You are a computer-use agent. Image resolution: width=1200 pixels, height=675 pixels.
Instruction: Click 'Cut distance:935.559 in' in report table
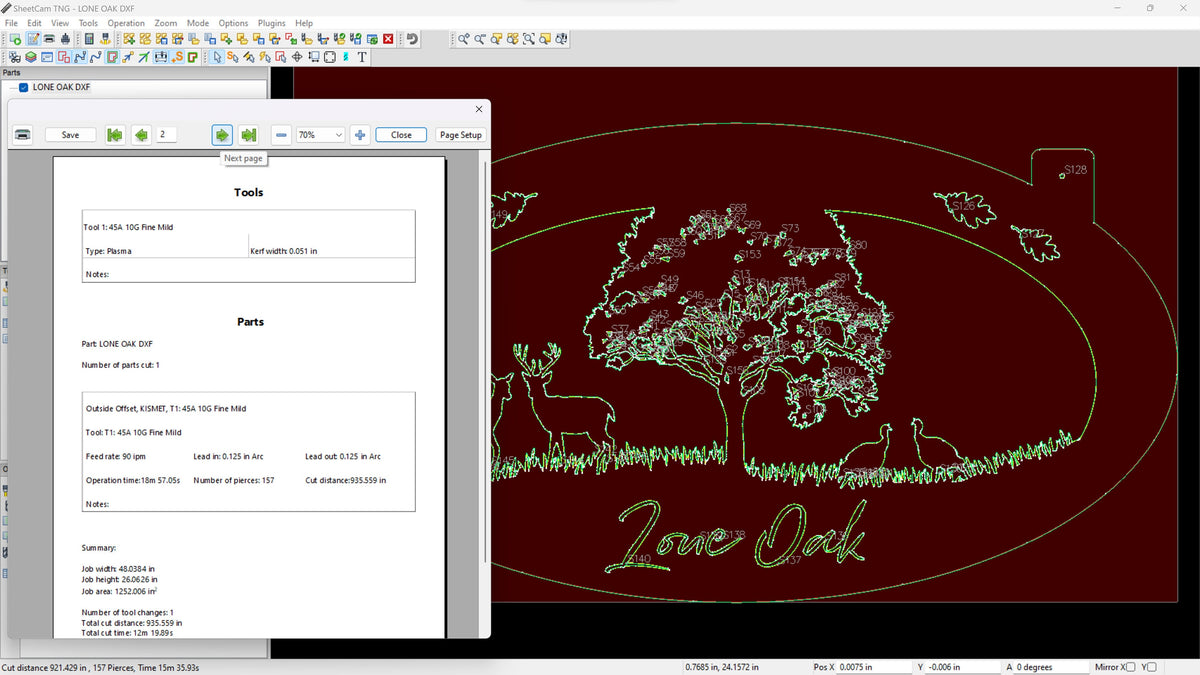(x=345, y=480)
